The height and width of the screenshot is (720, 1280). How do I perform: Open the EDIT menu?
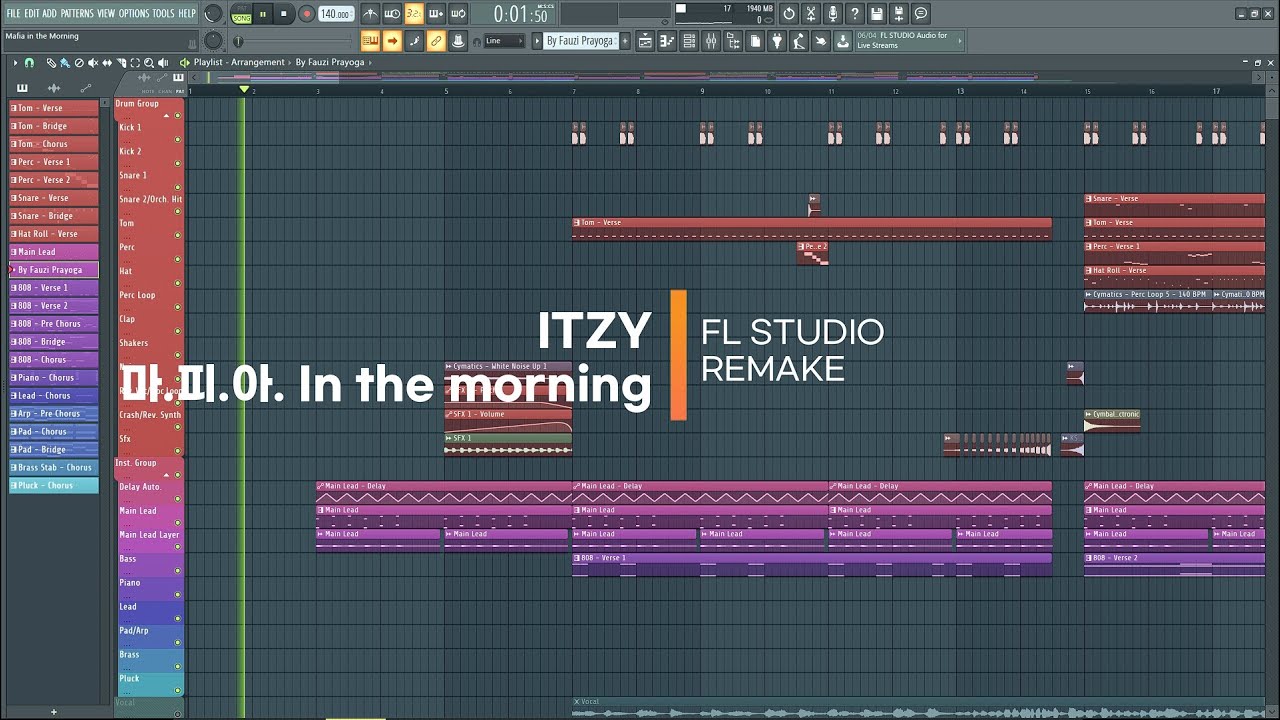click(32, 13)
